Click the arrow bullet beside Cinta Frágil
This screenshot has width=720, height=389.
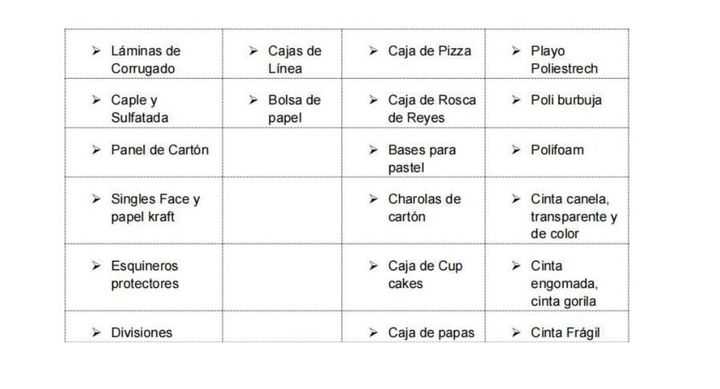tap(516, 332)
